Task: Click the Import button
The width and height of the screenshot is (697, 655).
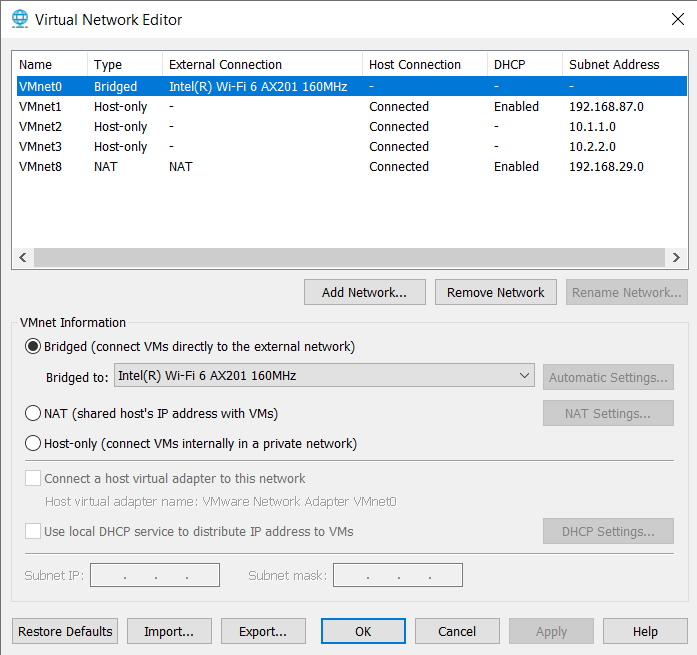Action: (169, 631)
